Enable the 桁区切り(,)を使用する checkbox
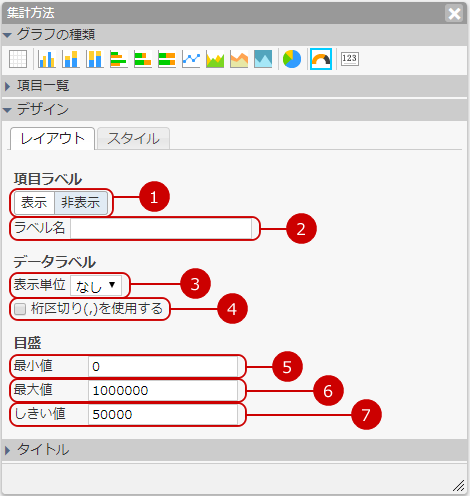The height and width of the screenshot is (496, 470). 20,309
